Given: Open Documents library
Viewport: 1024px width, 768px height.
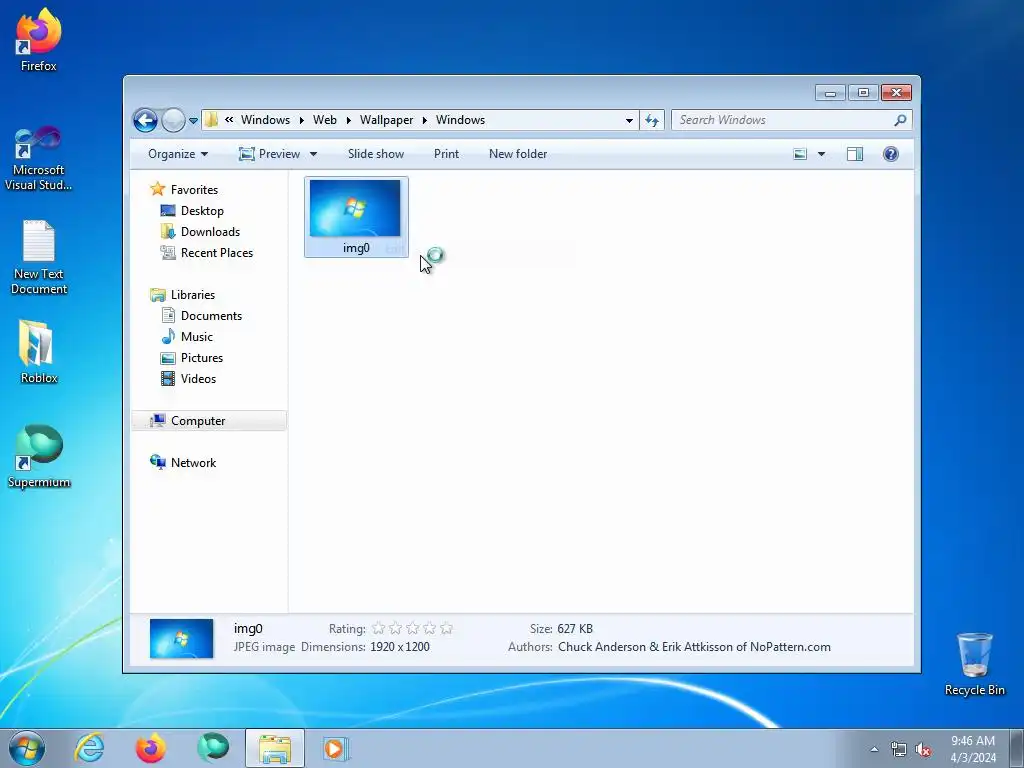Looking at the screenshot, I should click(x=211, y=315).
